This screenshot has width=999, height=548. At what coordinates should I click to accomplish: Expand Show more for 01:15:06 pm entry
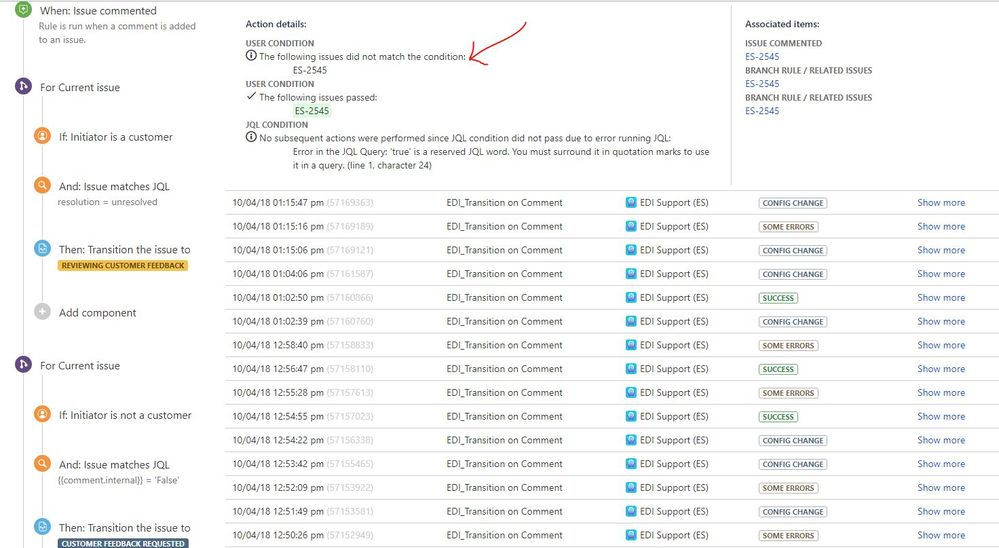(941, 250)
